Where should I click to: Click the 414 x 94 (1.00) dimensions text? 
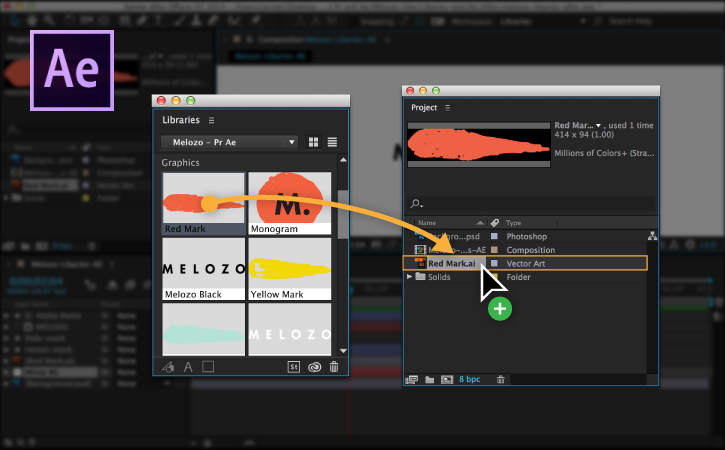click(584, 135)
